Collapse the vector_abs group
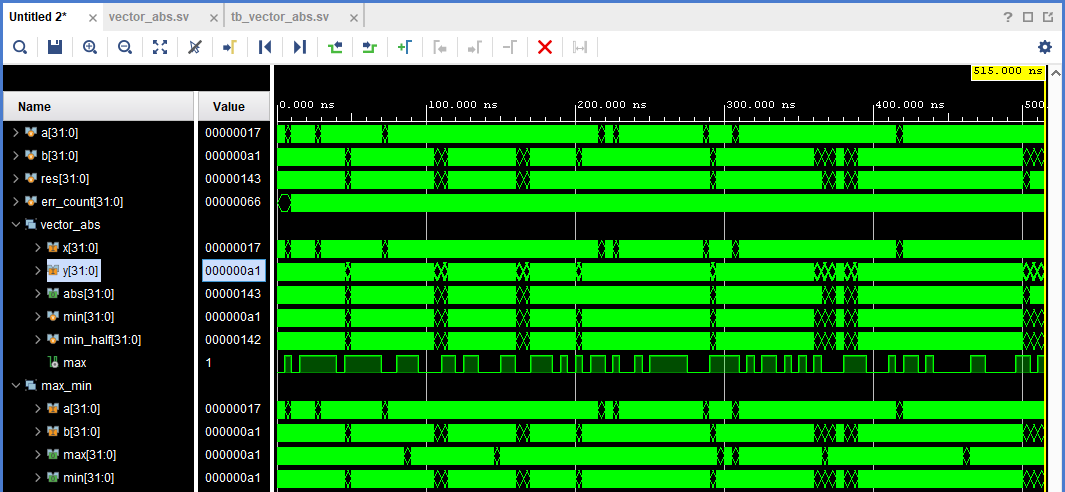The image size is (1065, 492). click(x=16, y=225)
